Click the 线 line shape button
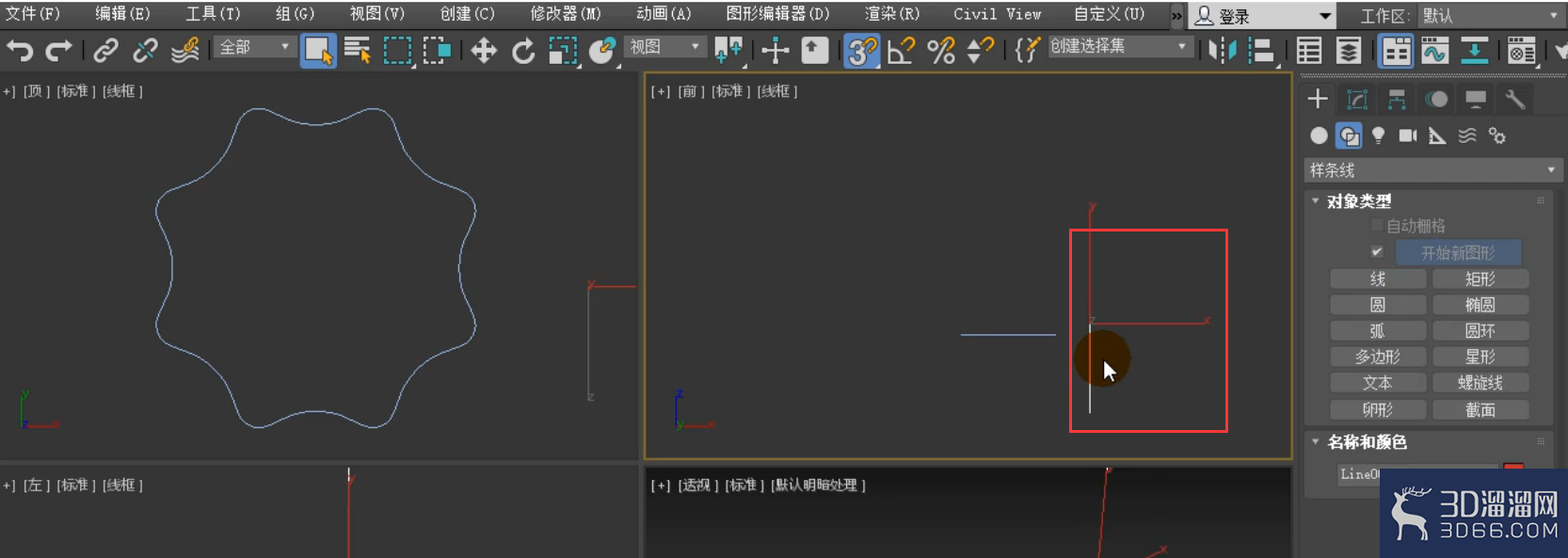Screen dimensions: 1568x558 click(1378, 279)
